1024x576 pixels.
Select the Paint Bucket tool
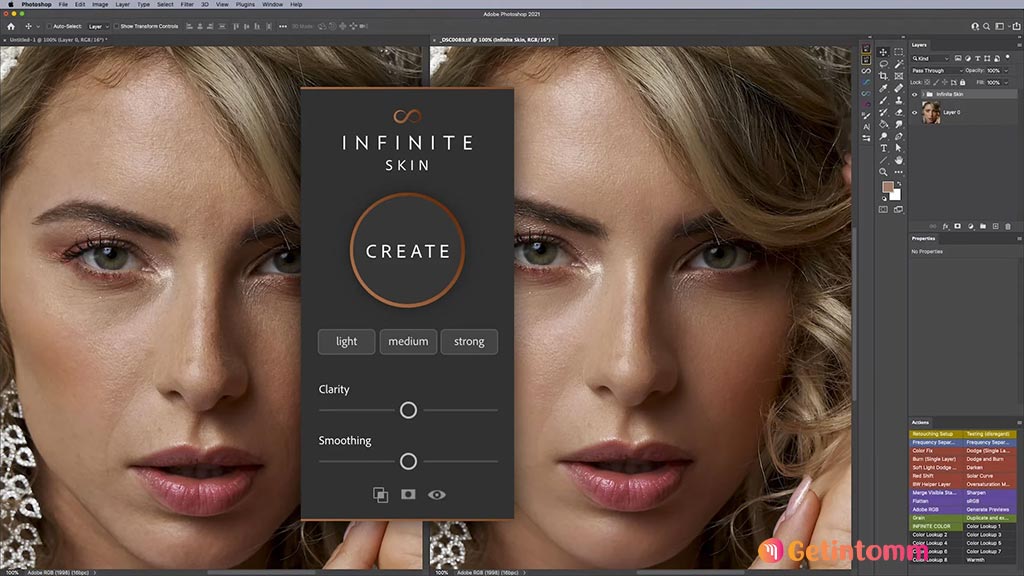click(883, 124)
